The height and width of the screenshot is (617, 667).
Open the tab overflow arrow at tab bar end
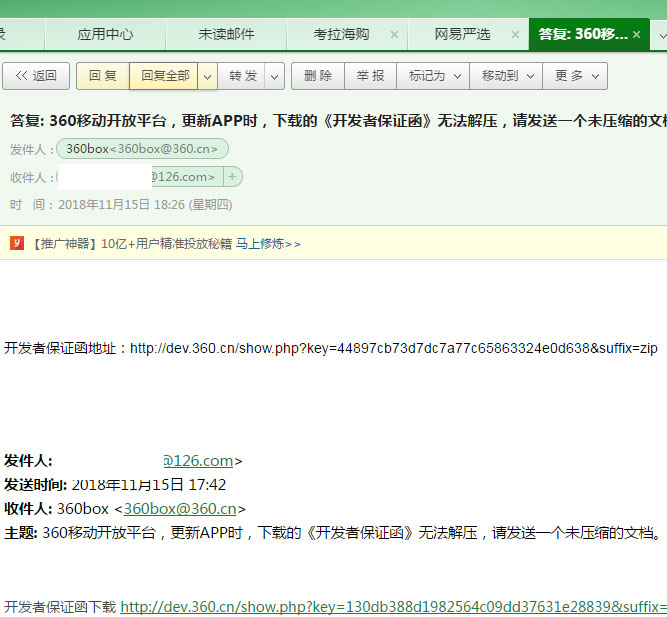661,36
